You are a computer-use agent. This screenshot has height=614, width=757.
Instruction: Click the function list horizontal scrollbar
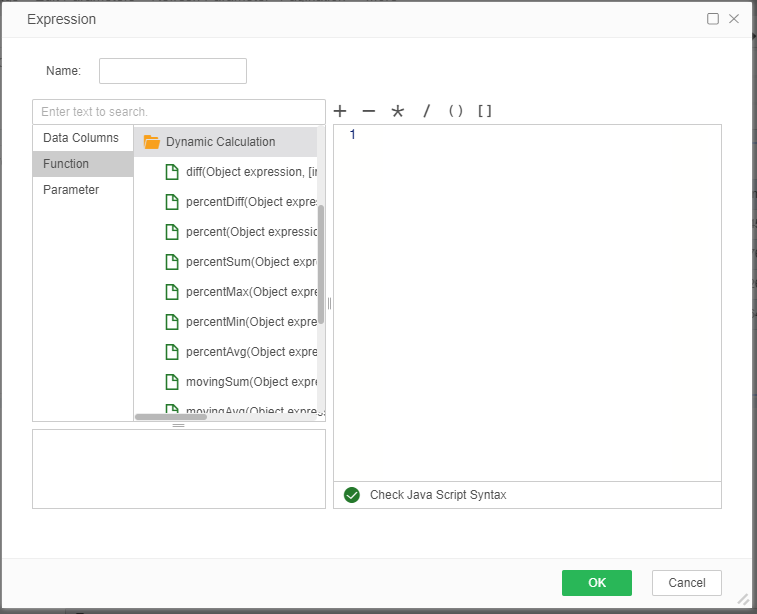(x=171, y=417)
